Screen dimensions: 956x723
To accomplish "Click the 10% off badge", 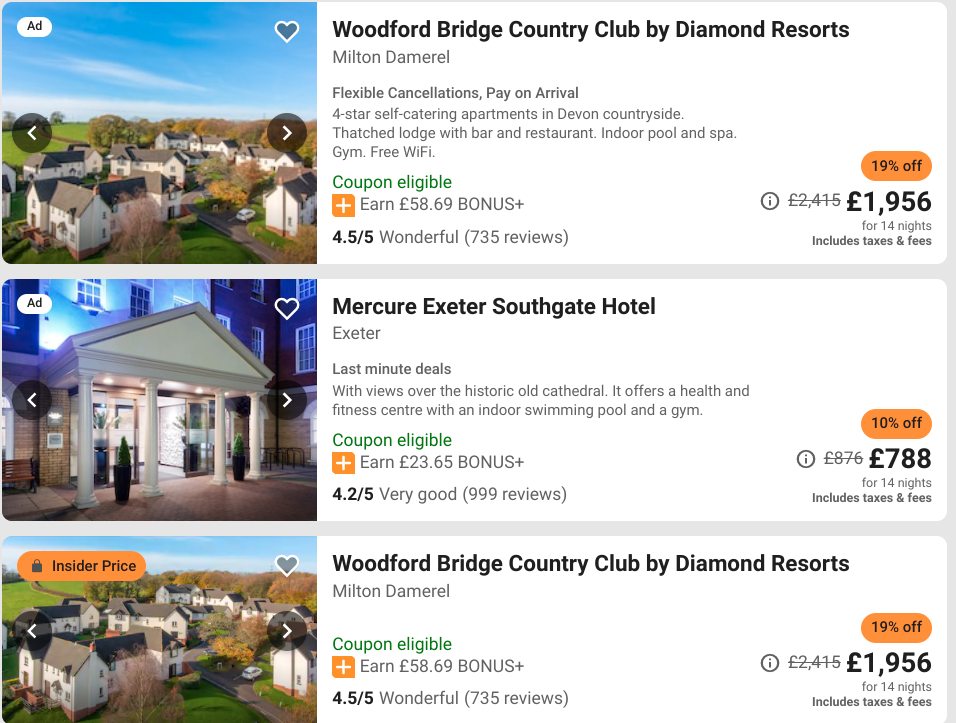I will tap(896, 423).
